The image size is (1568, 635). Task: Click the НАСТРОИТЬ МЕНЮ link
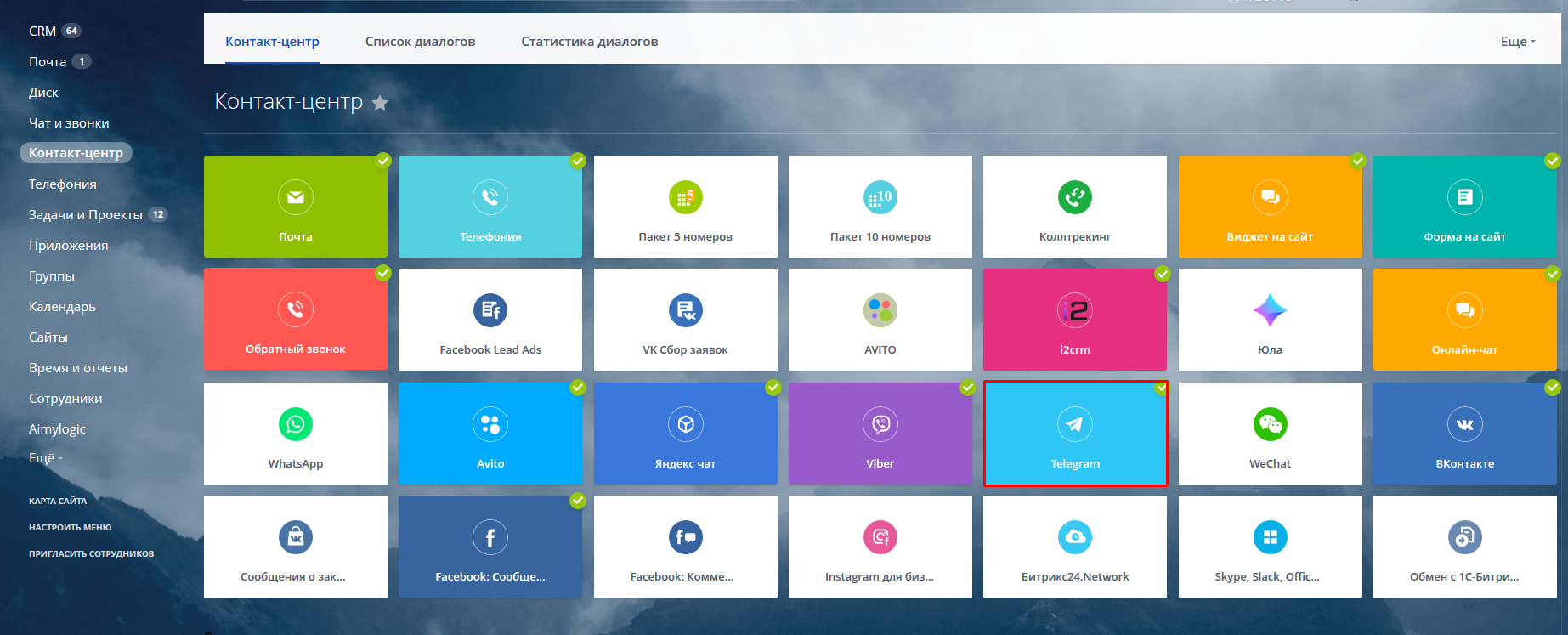coord(70,528)
